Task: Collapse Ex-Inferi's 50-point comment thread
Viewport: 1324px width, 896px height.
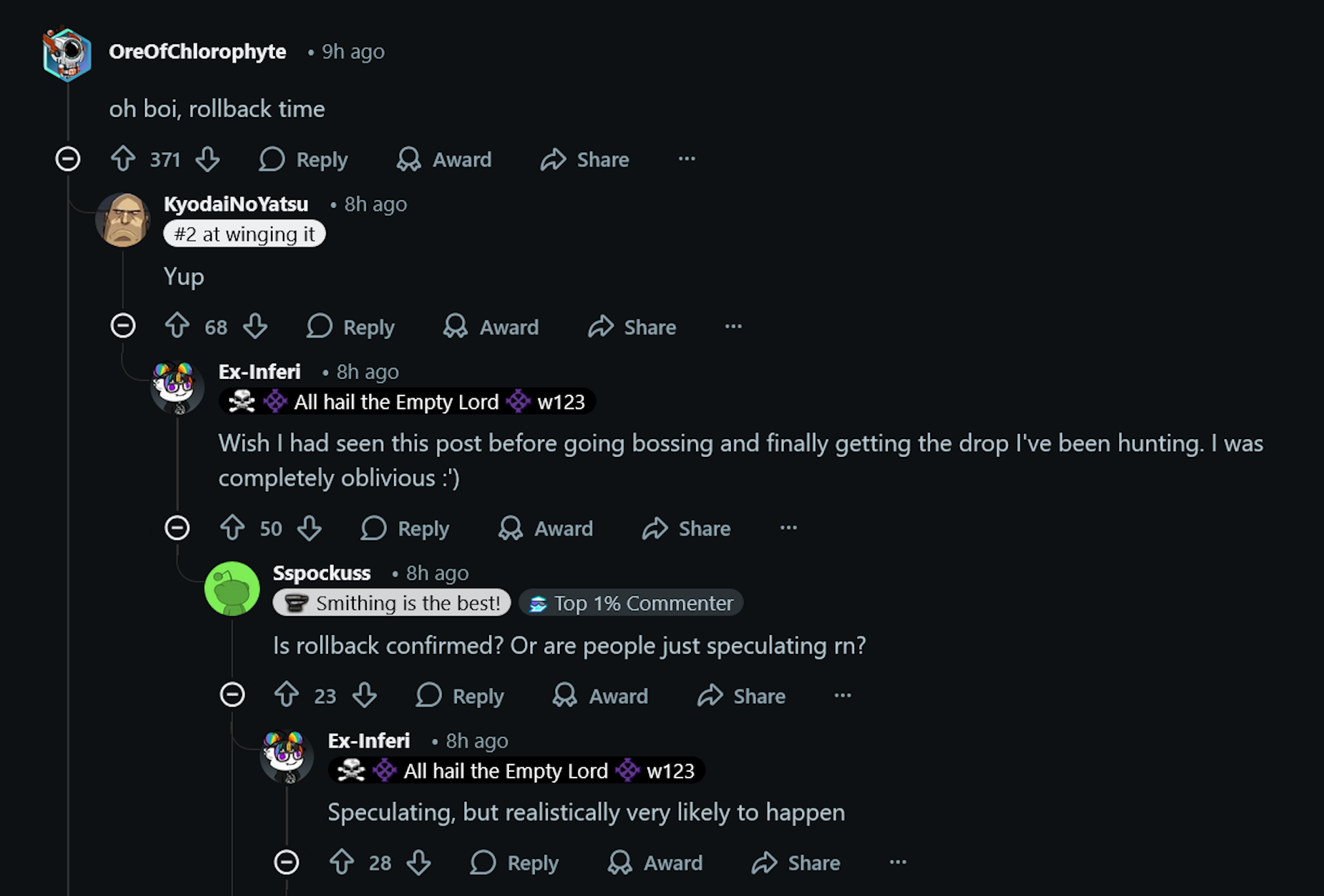Action: 177,528
